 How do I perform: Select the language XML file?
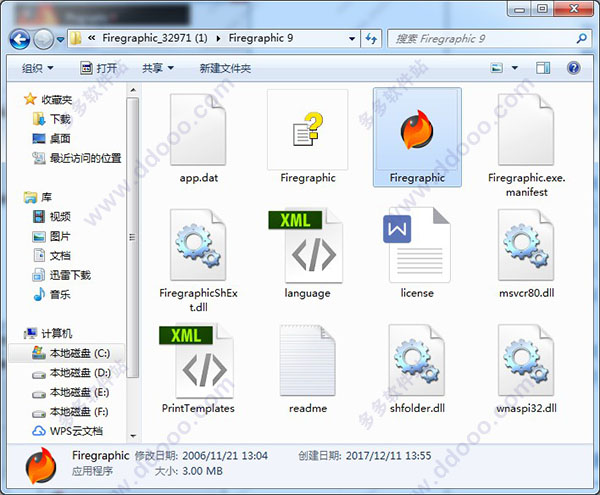coord(306,246)
